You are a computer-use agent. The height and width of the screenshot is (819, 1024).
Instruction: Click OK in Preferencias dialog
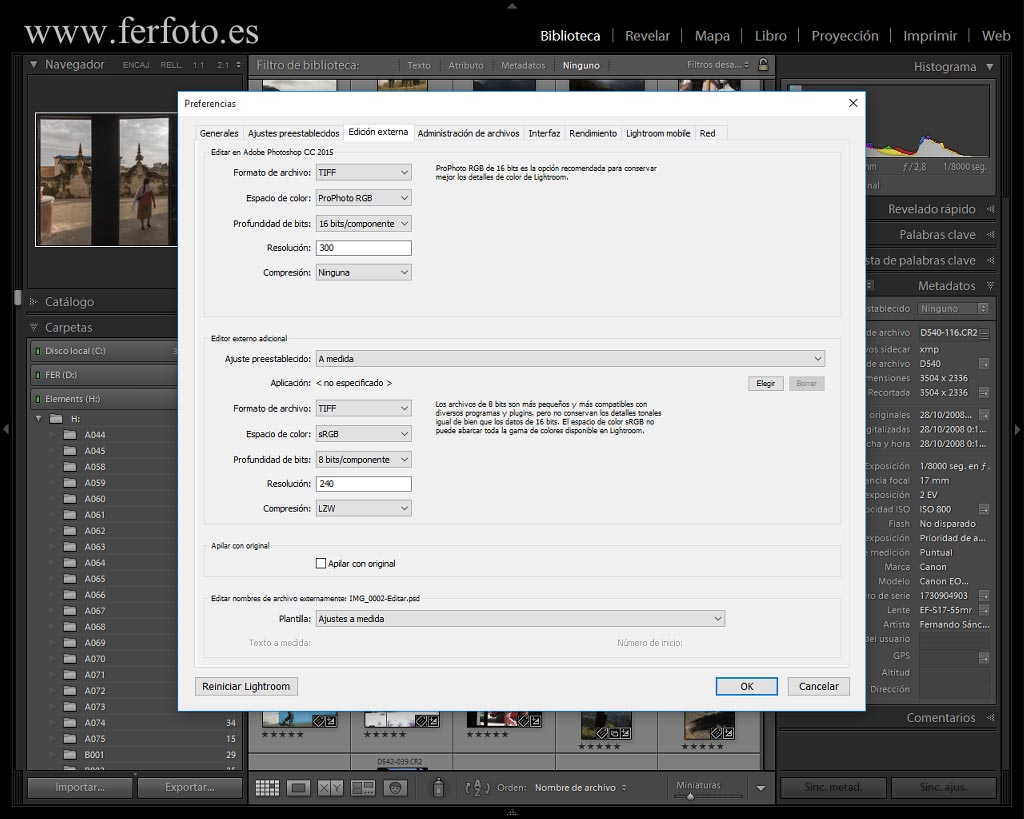[x=746, y=686]
